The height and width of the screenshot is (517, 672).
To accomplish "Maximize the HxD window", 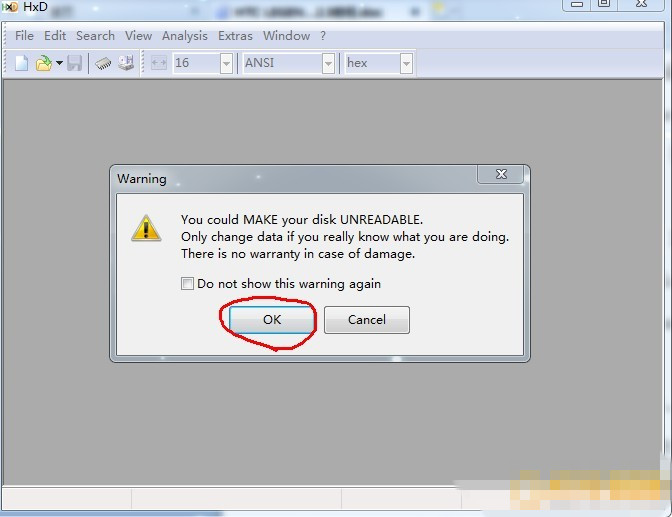I will pos(604,4).
